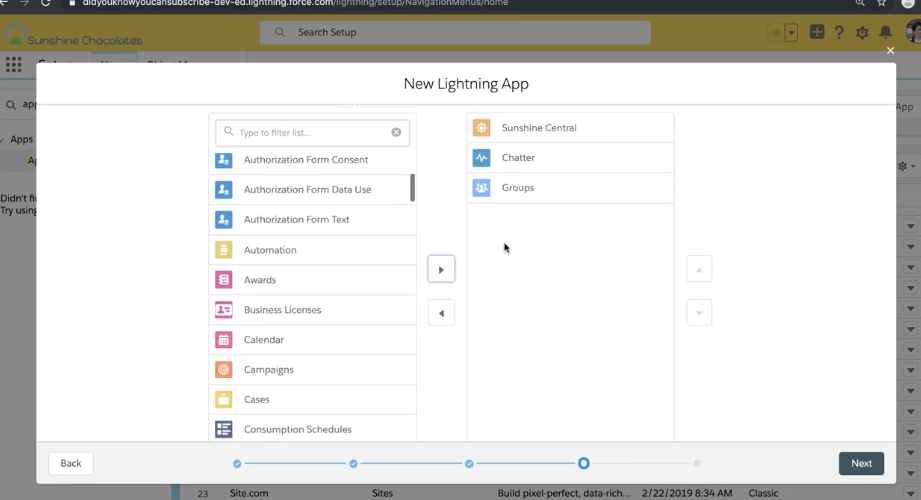Go to first step in progress indicator
Screen dimensions: 921x500
click(237, 464)
